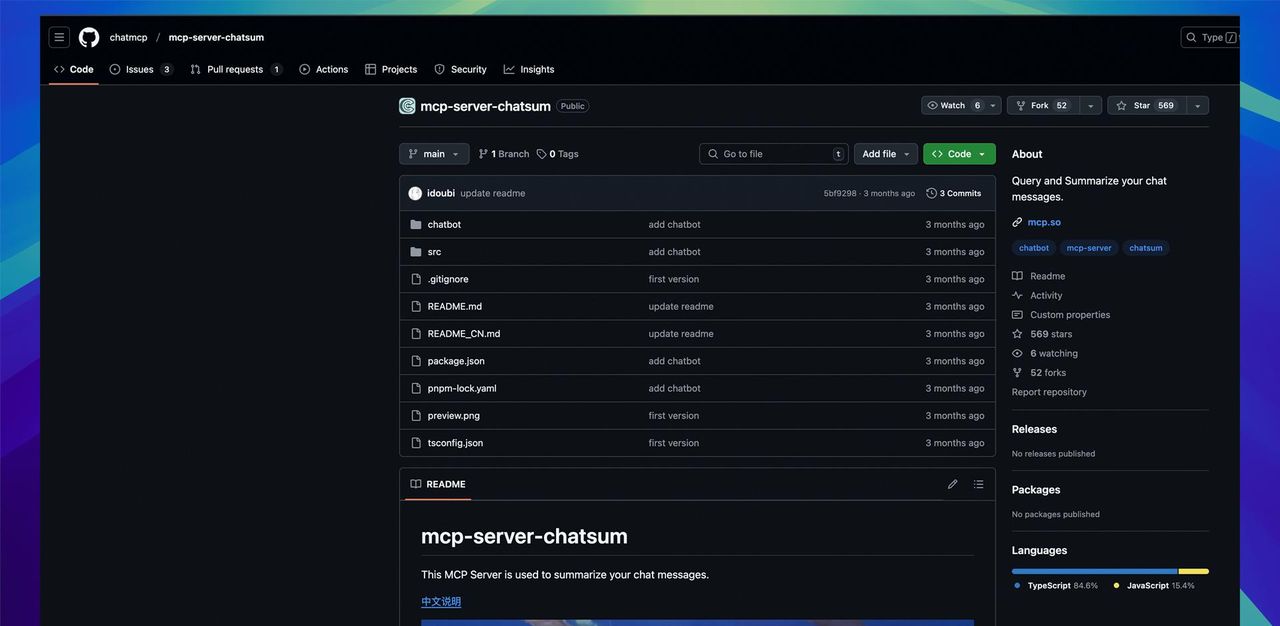Open the JavaScript 15.4% language legend

(1154, 586)
